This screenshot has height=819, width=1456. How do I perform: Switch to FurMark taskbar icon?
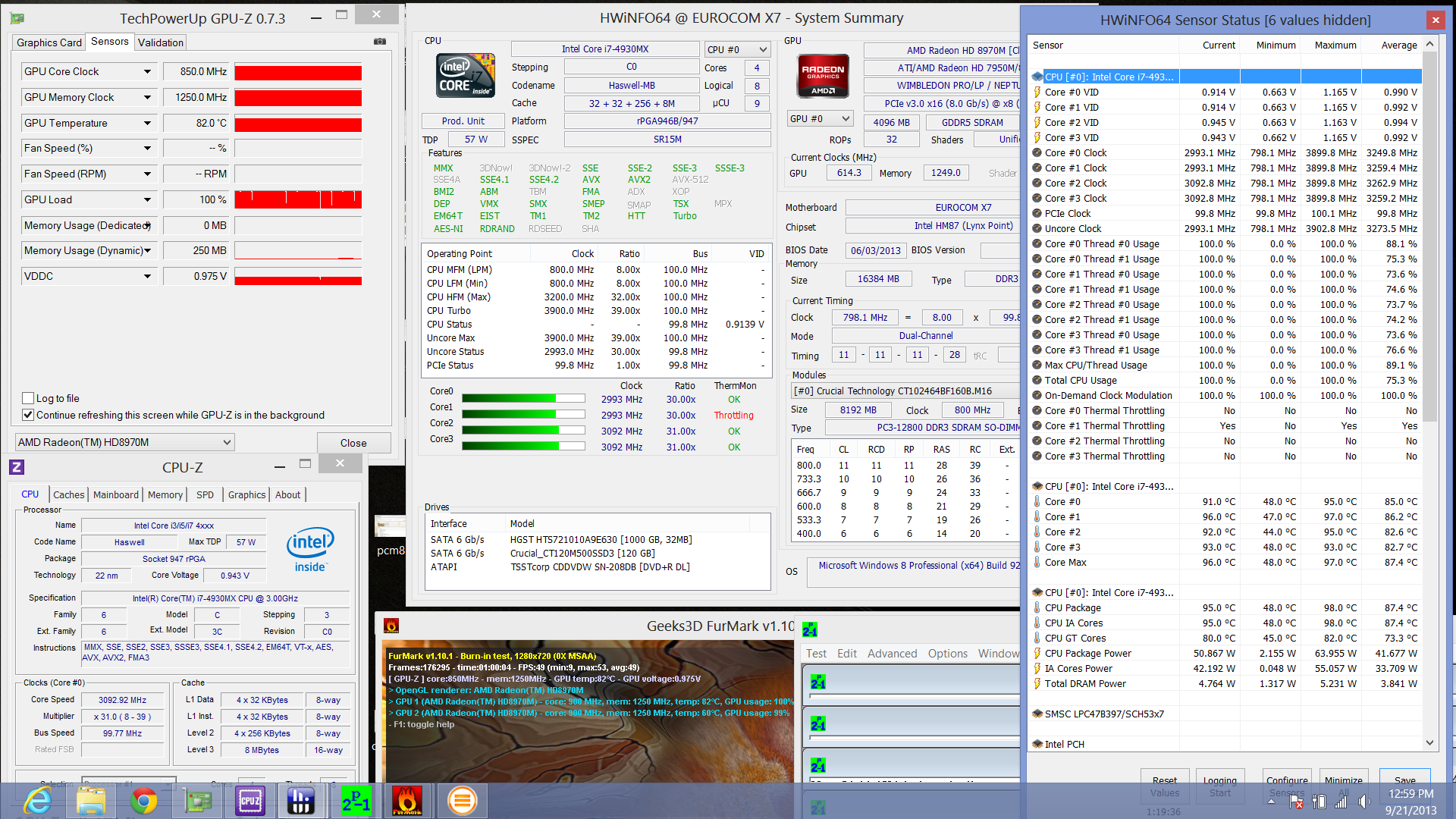coord(407,801)
